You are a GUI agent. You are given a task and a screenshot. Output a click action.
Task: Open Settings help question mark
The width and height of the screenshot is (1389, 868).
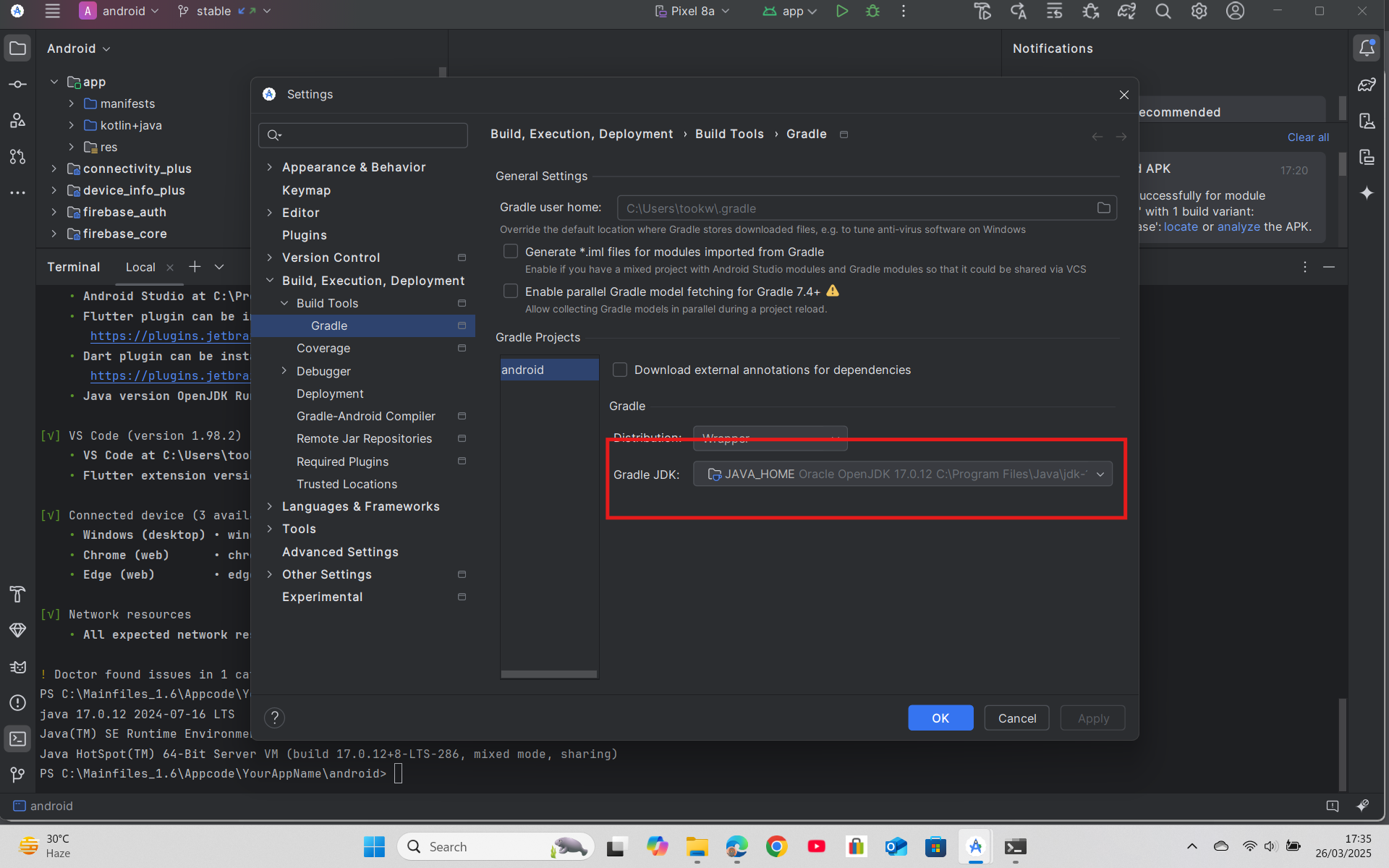[x=274, y=718]
